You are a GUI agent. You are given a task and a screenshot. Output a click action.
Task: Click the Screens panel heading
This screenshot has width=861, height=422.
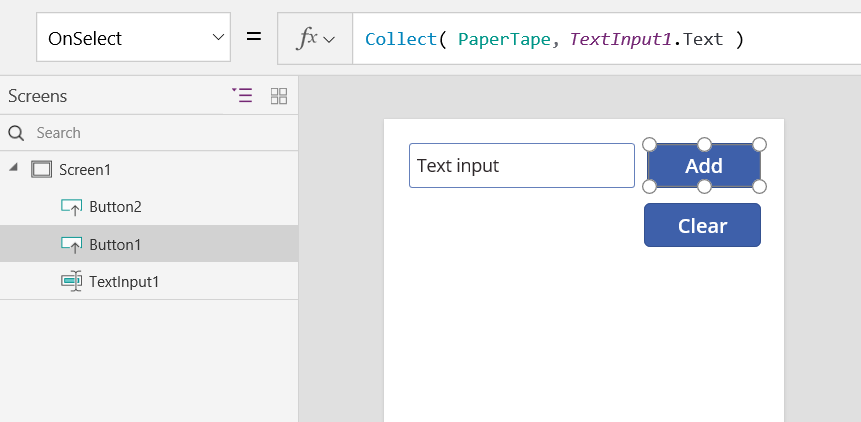[x=37, y=96]
